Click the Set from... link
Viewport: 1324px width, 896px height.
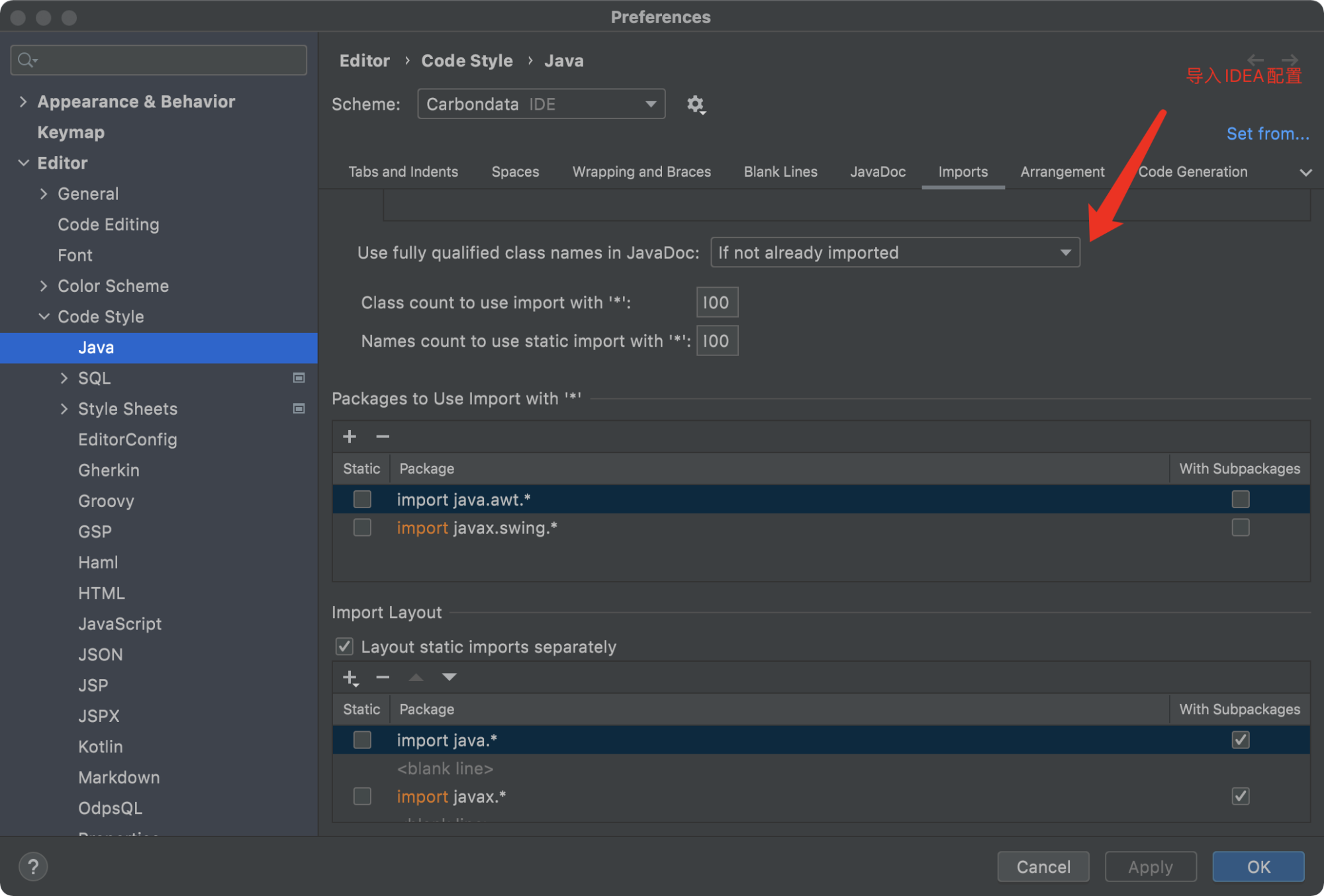[x=1268, y=134]
